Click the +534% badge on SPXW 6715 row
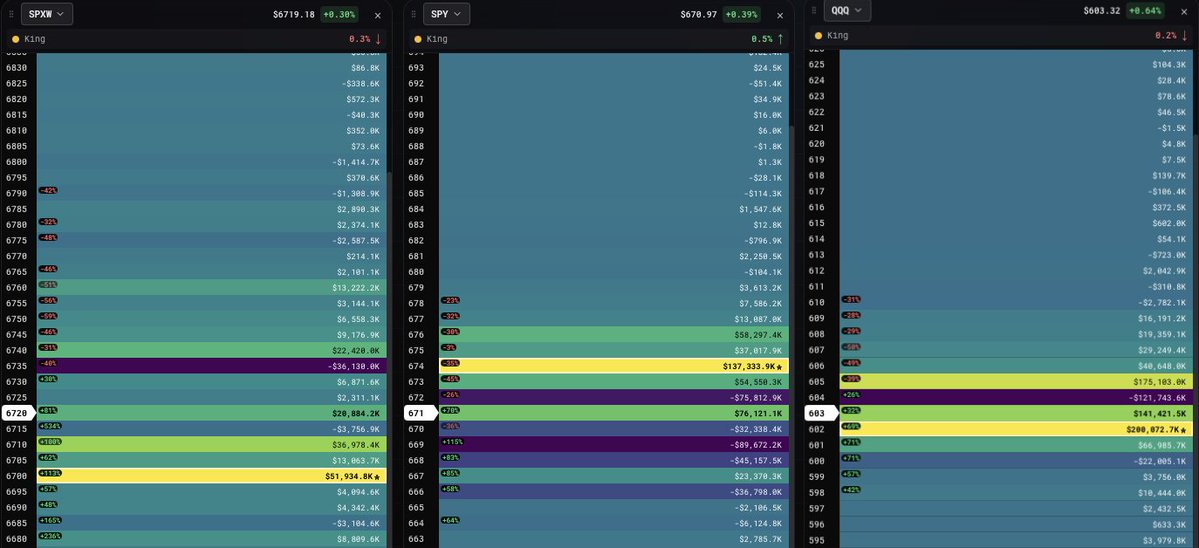Screen dimensions: 1199x548 [x=49, y=426]
